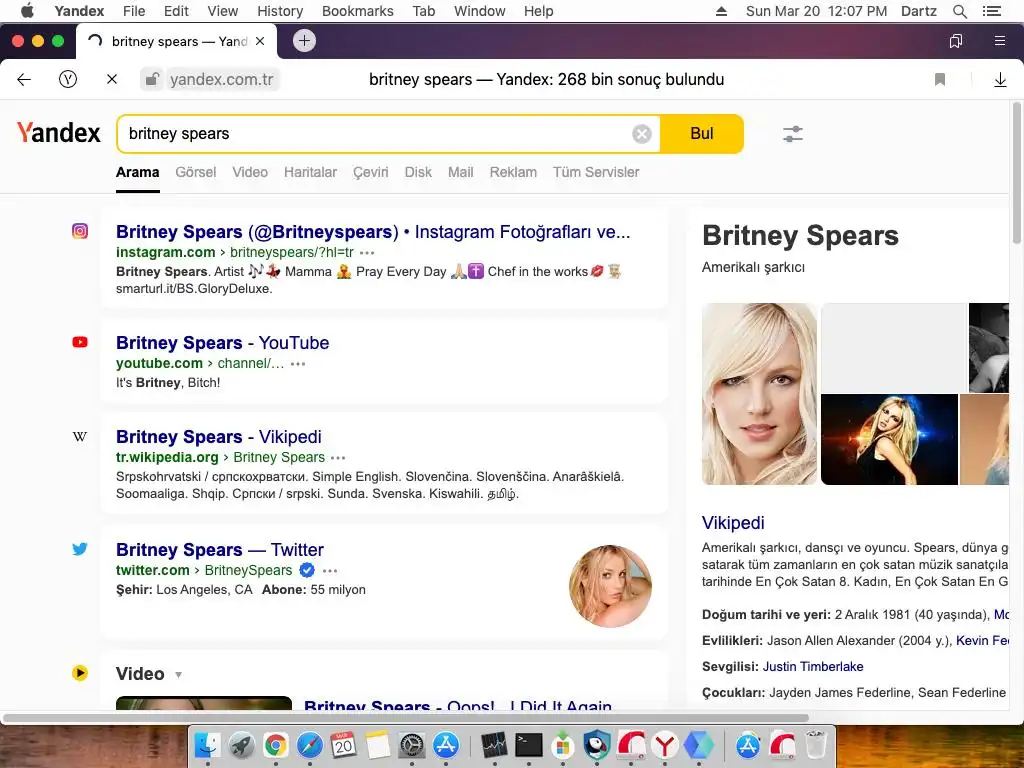Open the Britney fire-background thumbnail
This screenshot has width=1024, height=768.
(889, 440)
